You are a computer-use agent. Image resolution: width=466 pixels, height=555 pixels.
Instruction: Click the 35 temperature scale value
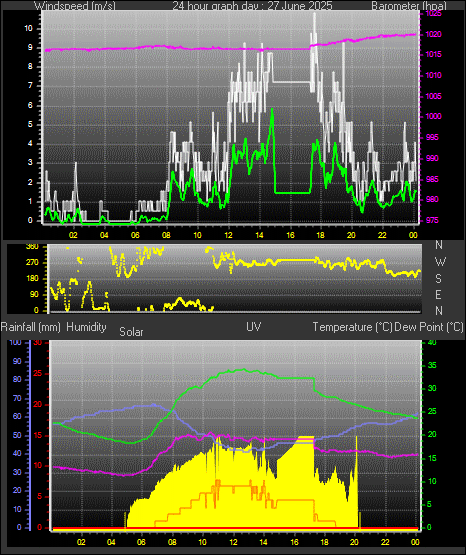click(432, 365)
